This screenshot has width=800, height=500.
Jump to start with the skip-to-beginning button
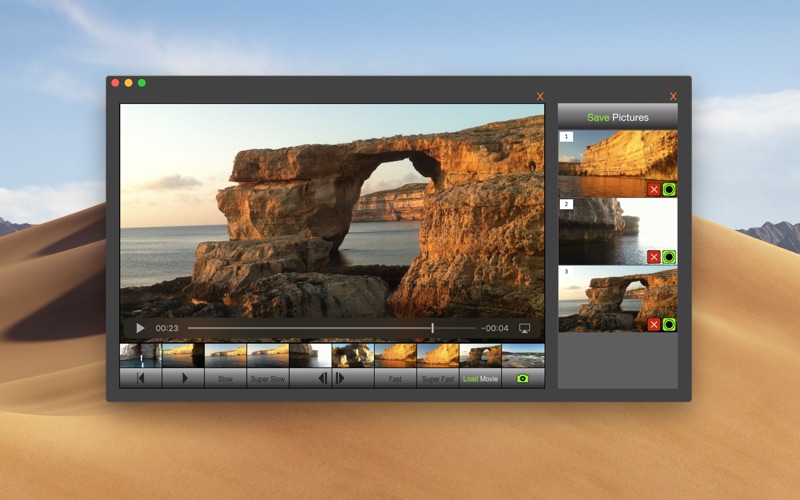(x=141, y=379)
